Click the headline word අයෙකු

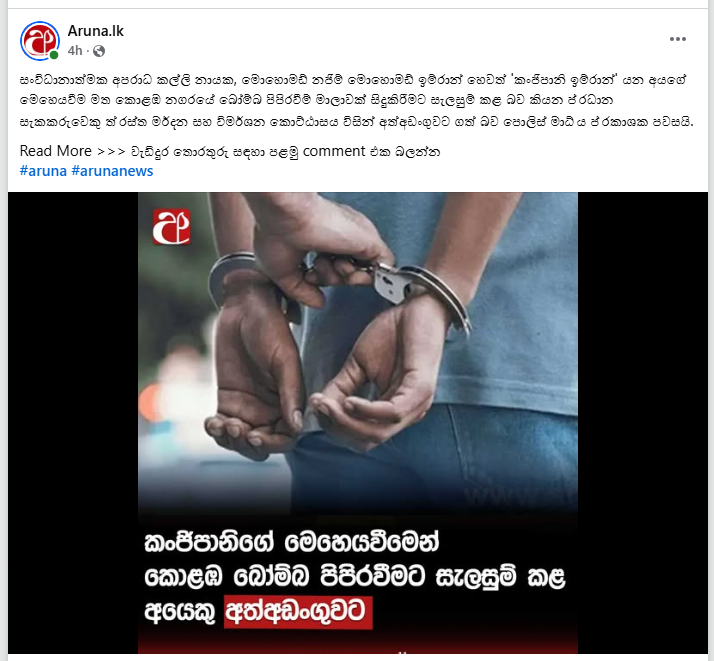tap(180, 613)
